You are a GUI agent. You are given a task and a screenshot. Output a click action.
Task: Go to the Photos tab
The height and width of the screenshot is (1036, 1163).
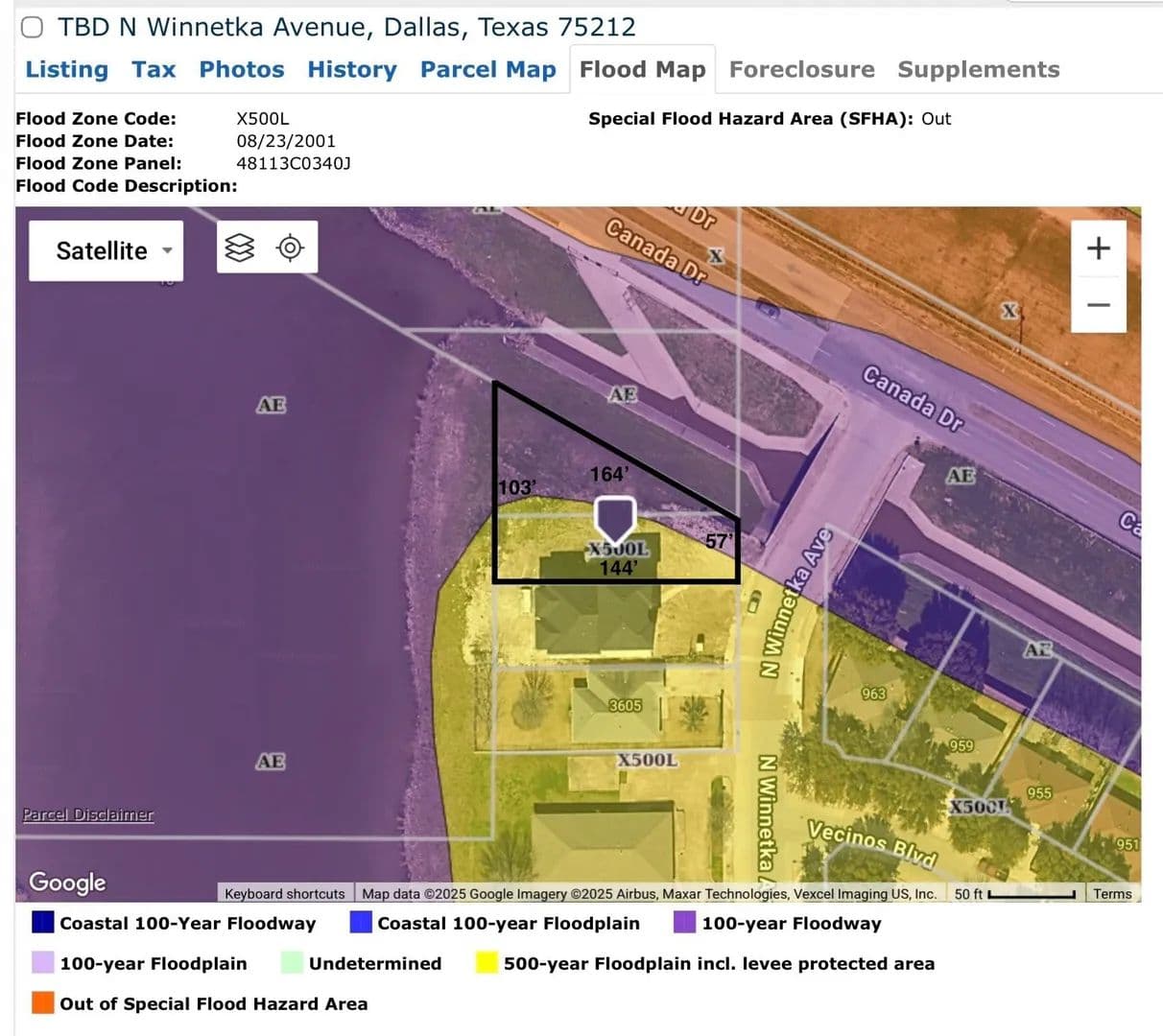coord(241,69)
